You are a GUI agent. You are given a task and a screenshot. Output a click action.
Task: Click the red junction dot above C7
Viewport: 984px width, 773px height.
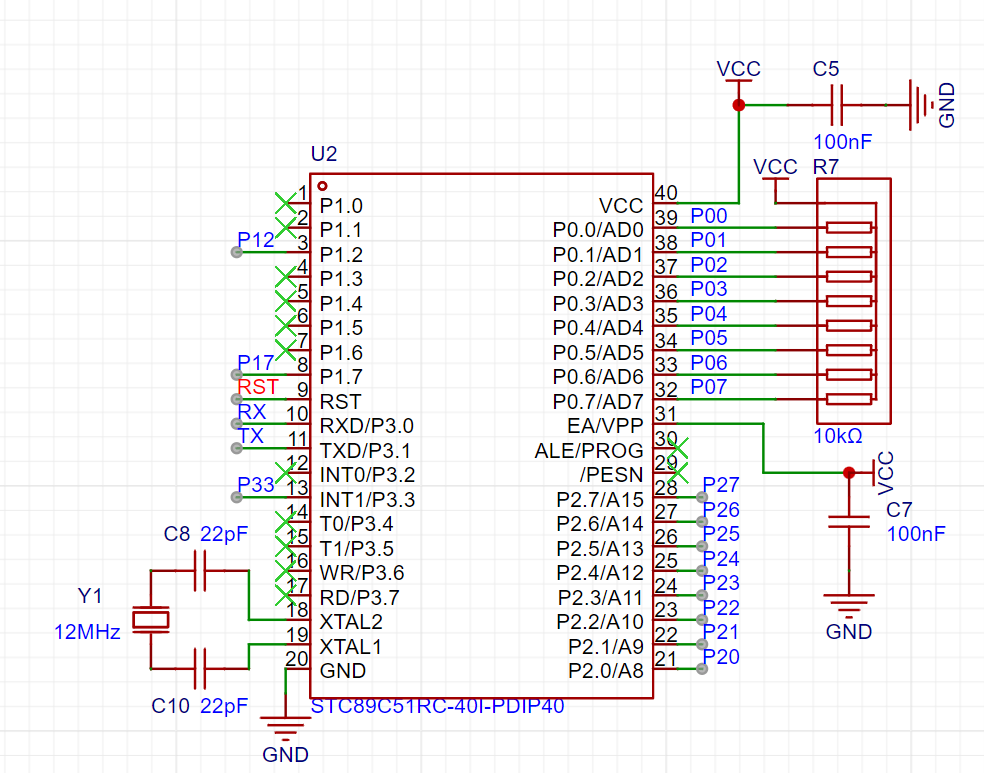coord(849,472)
